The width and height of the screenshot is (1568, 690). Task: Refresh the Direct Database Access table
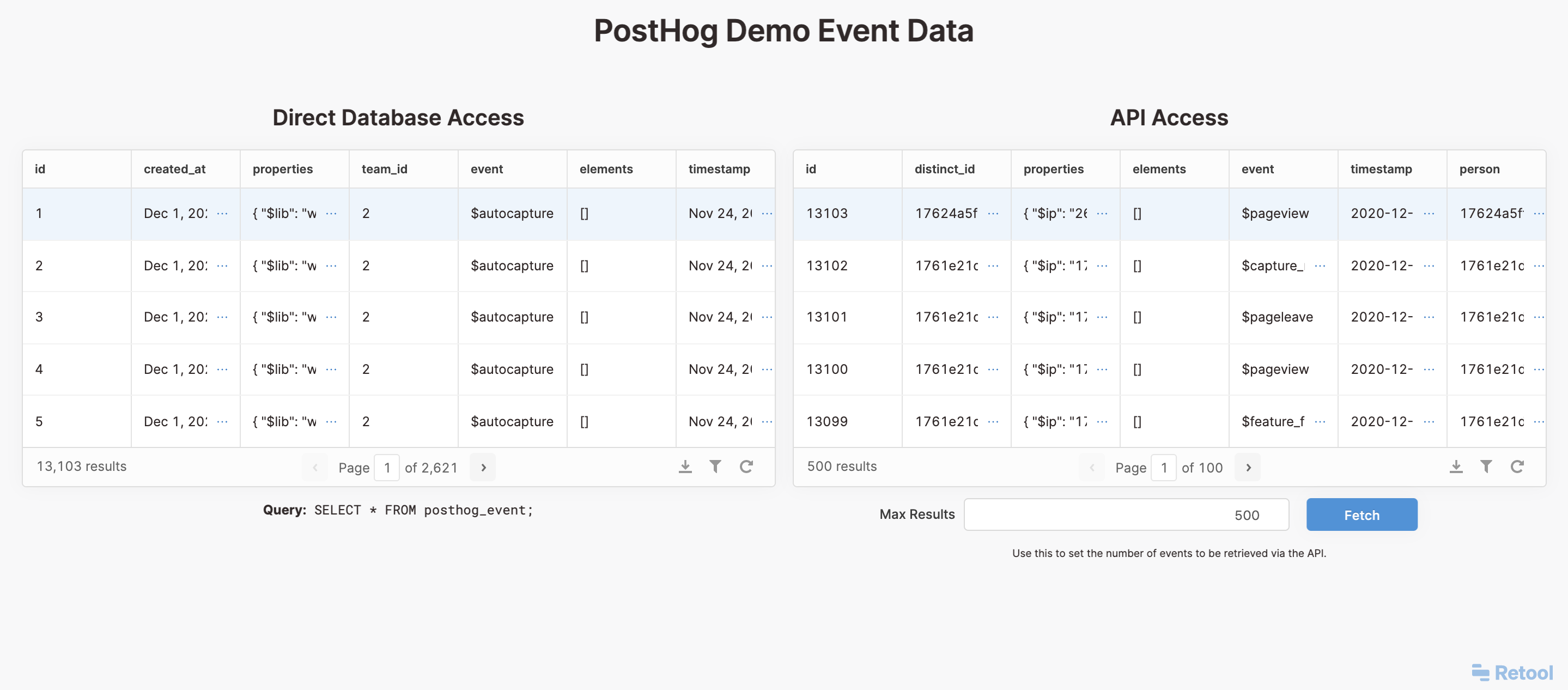point(747,467)
